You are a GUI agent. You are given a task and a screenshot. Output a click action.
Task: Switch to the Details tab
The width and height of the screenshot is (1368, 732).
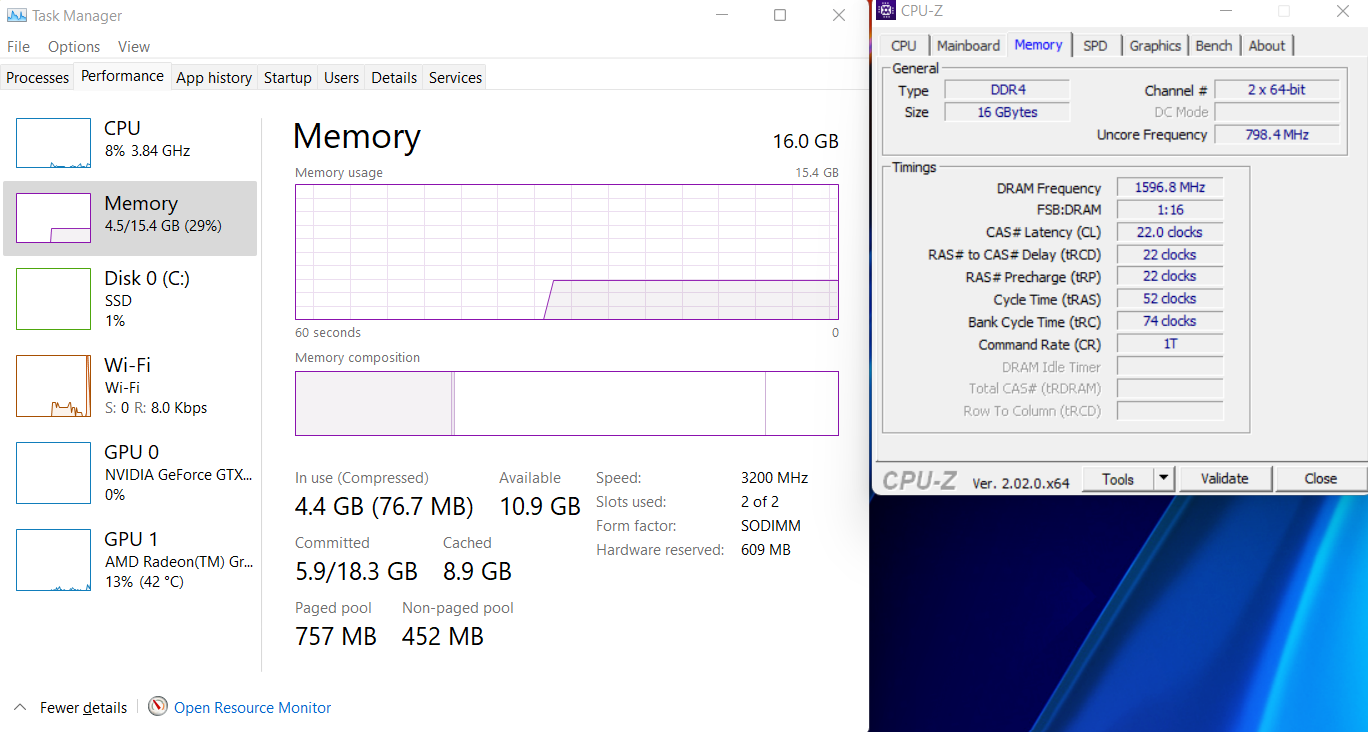point(394,77)
